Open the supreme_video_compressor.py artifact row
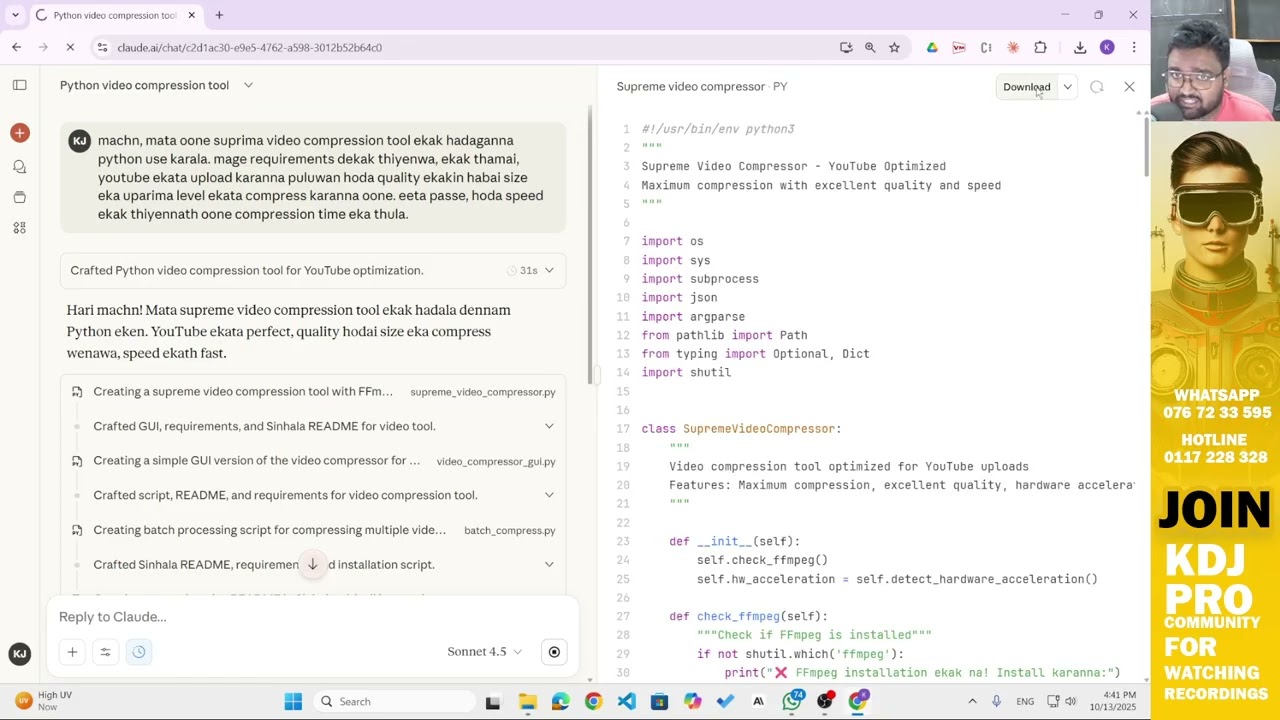The width and height of the screenshot is (1280, 720). tap(313, 392)
